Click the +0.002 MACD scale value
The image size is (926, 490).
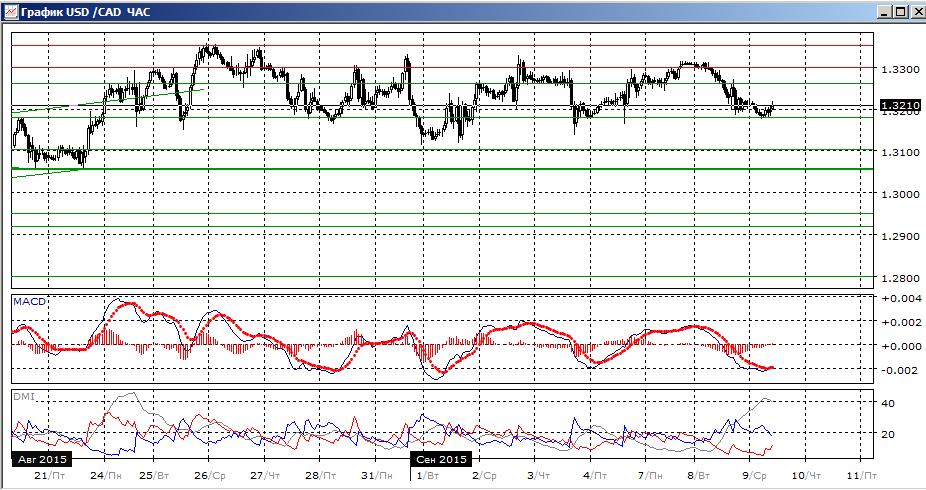click(900, 322)
